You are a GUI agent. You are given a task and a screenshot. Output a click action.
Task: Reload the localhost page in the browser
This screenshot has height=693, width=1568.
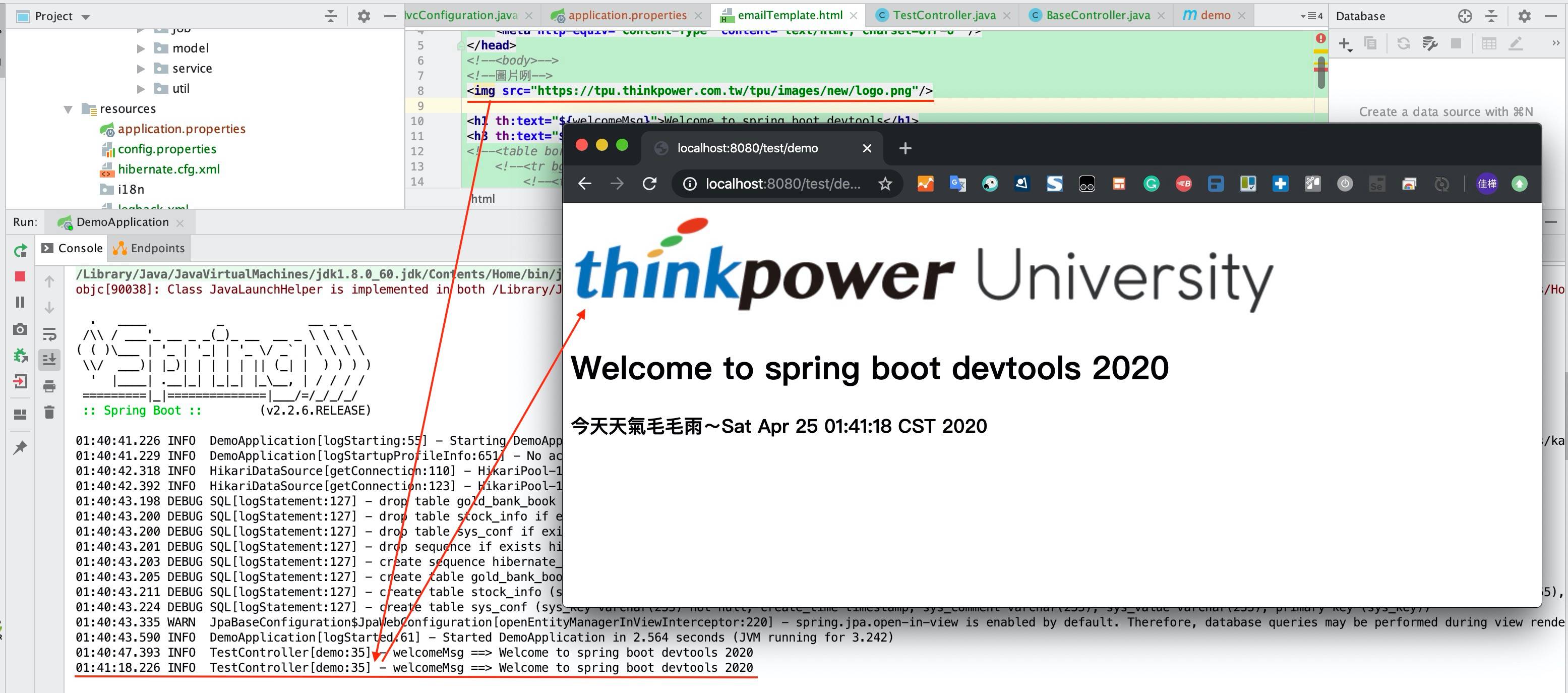pos(649,184)
